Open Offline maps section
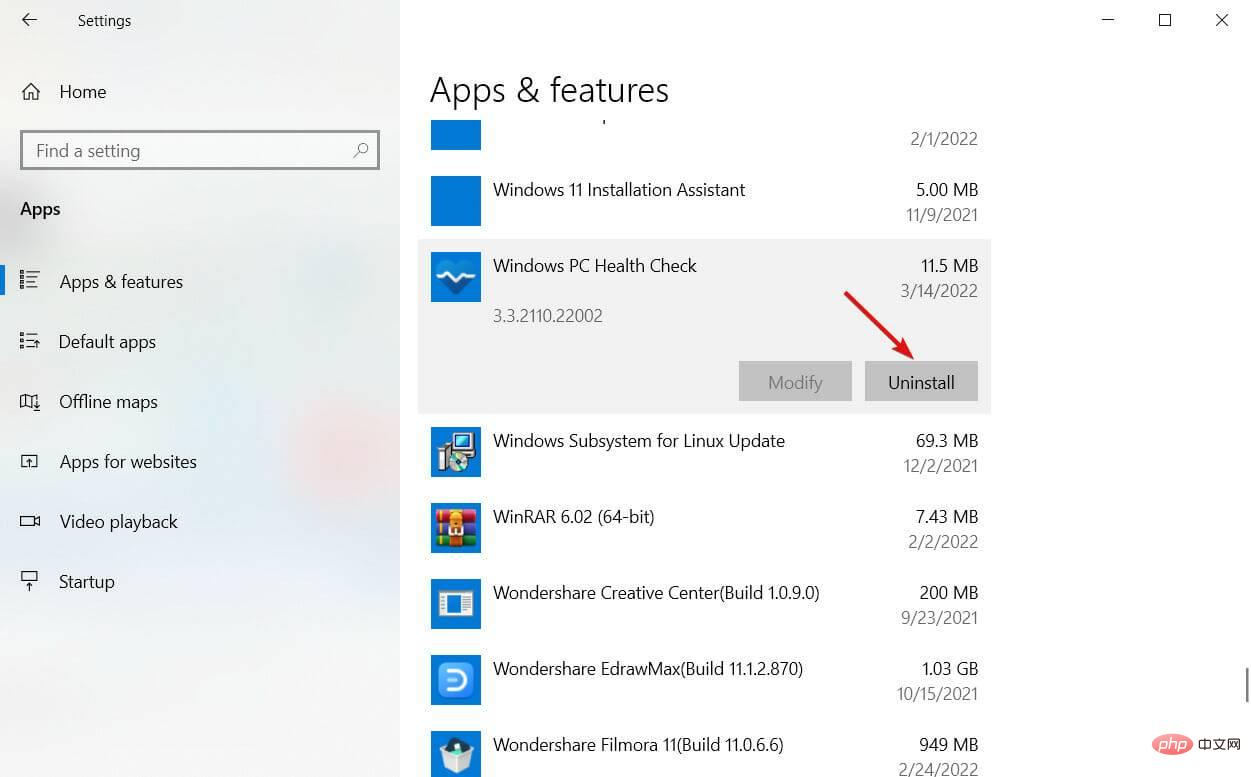The height and width of the screenshot is (777, 1251). (x=108, y=402)
